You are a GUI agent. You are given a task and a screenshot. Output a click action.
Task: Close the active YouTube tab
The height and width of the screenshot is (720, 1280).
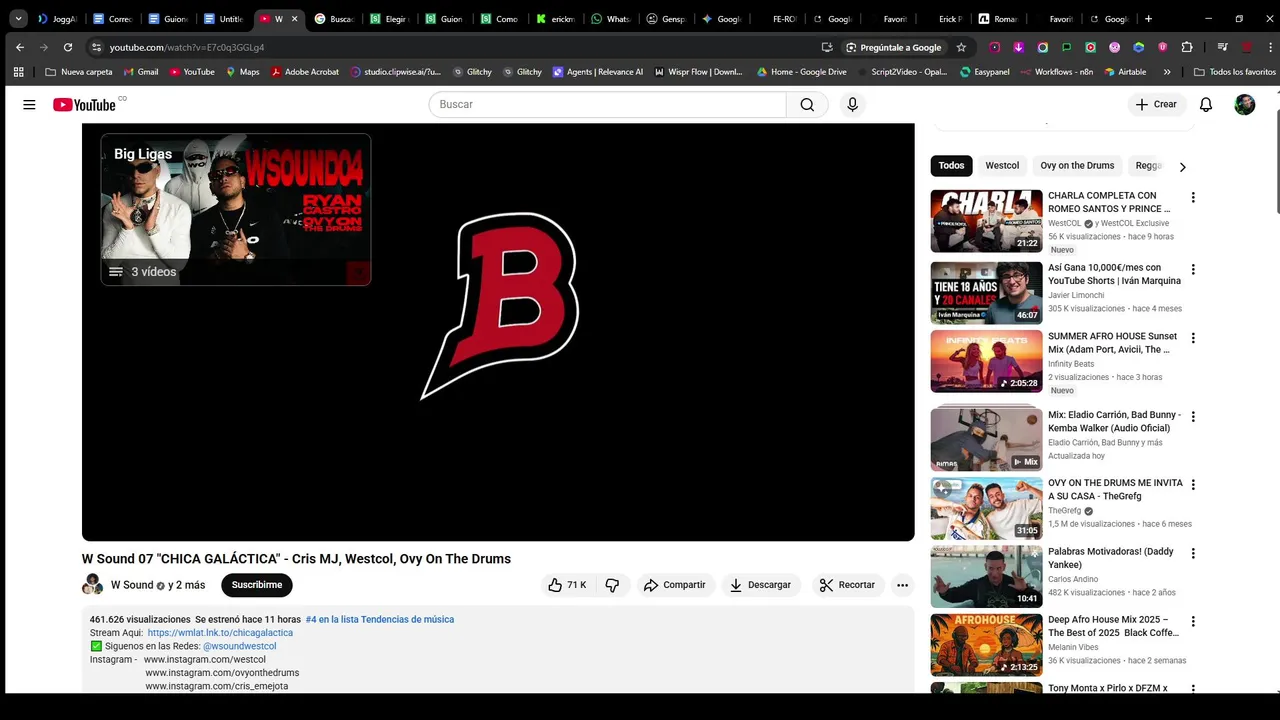294,19
